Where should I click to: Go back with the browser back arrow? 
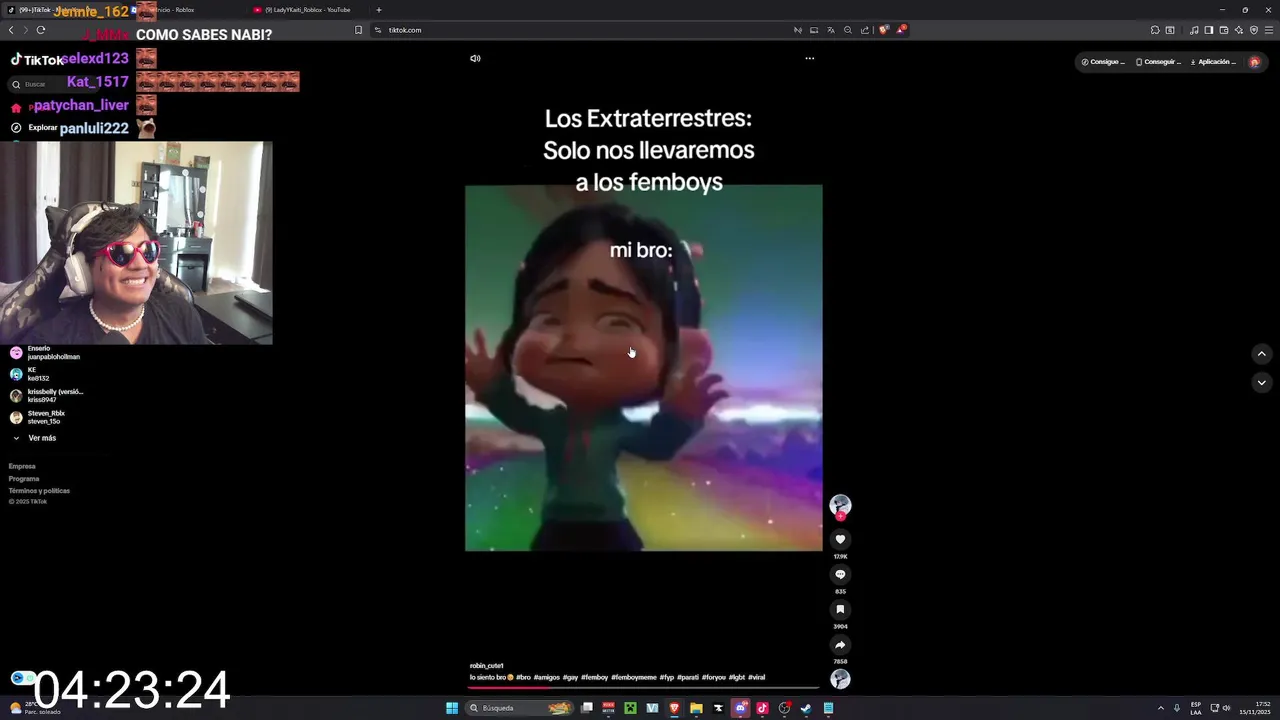coord(11,30)
